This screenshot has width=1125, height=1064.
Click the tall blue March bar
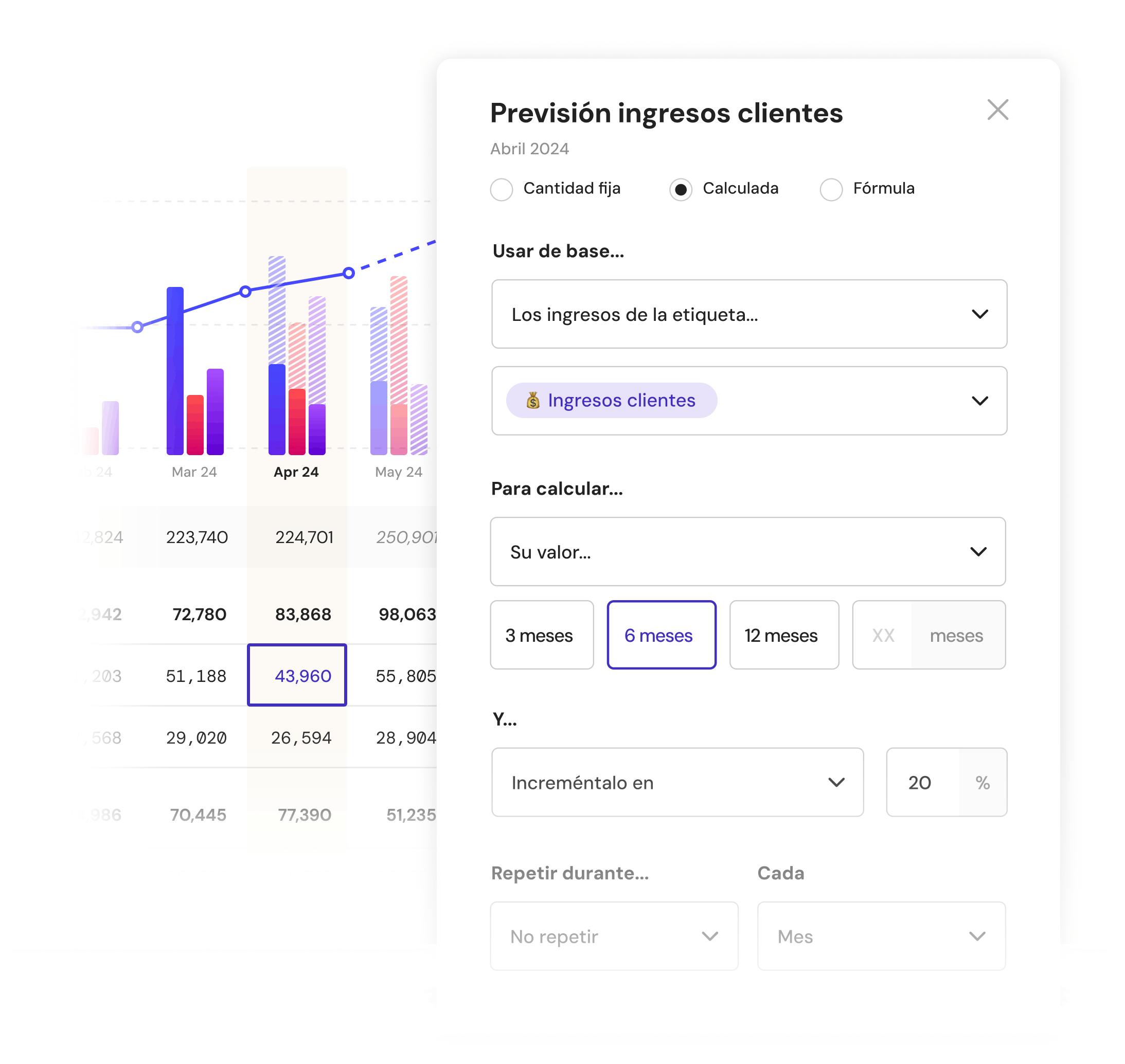coord(175,371)
